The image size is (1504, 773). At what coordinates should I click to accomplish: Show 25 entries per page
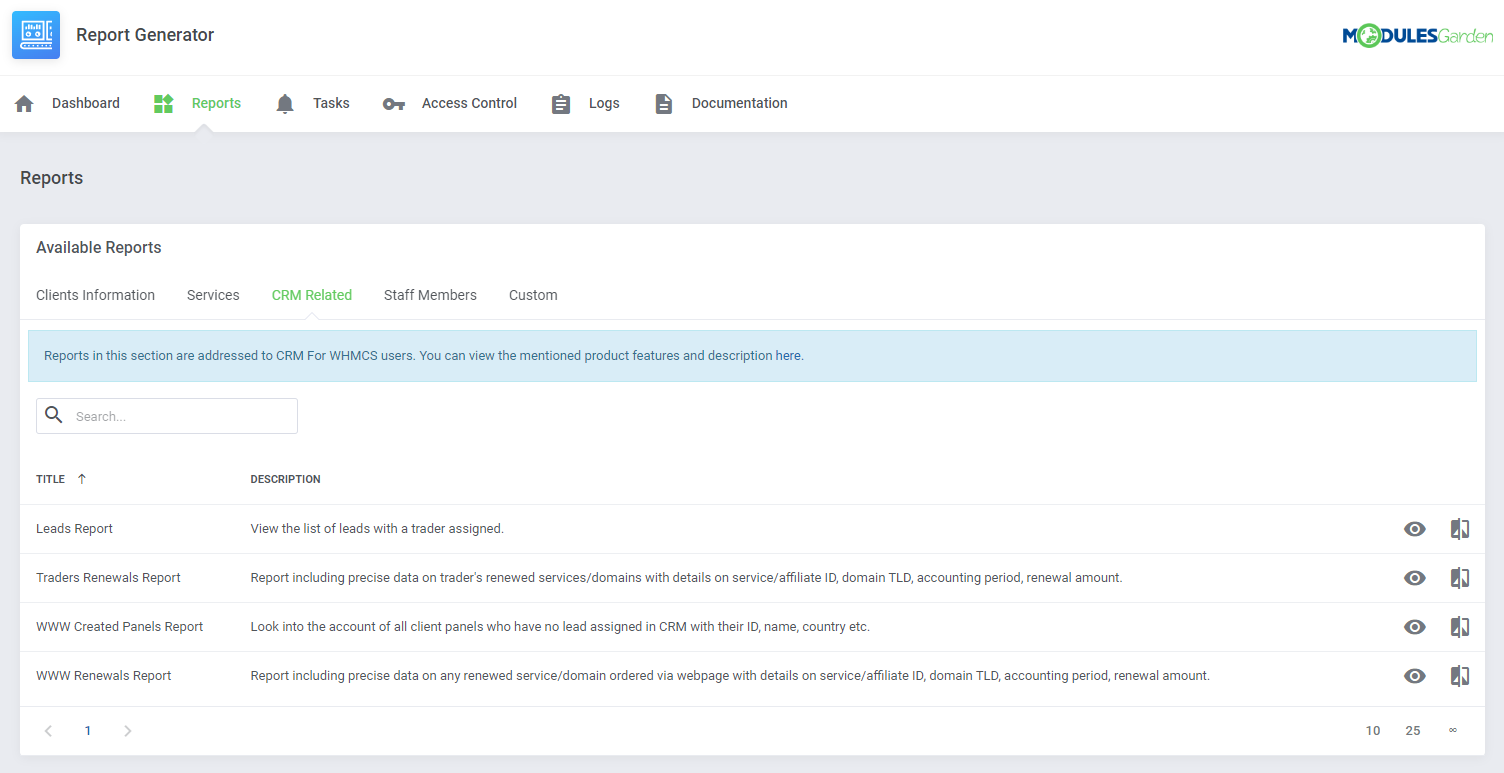click(x=1412, y=731)
